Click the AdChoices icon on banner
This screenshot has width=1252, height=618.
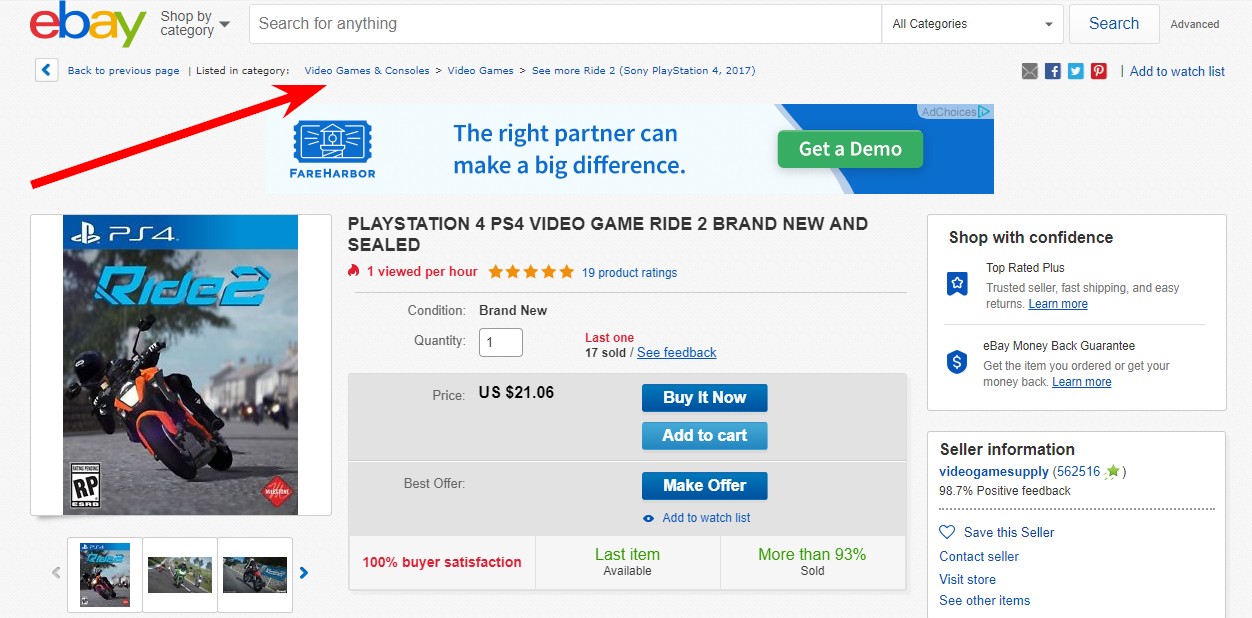coord(985,112)
